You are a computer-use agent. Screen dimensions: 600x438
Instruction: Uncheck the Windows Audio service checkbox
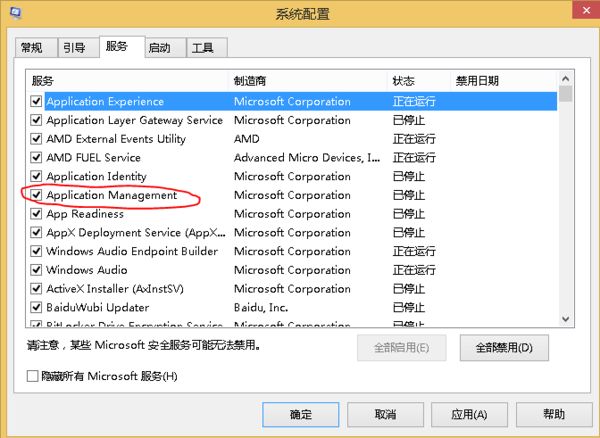point(36,270)
